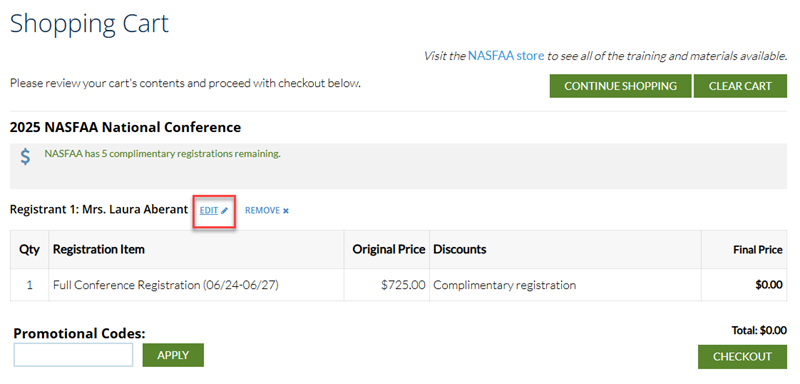Viewport: 800px width, 384px height.
Task: Click the Discounts column header
Action: pyautogui.click(x=460, y=249)
